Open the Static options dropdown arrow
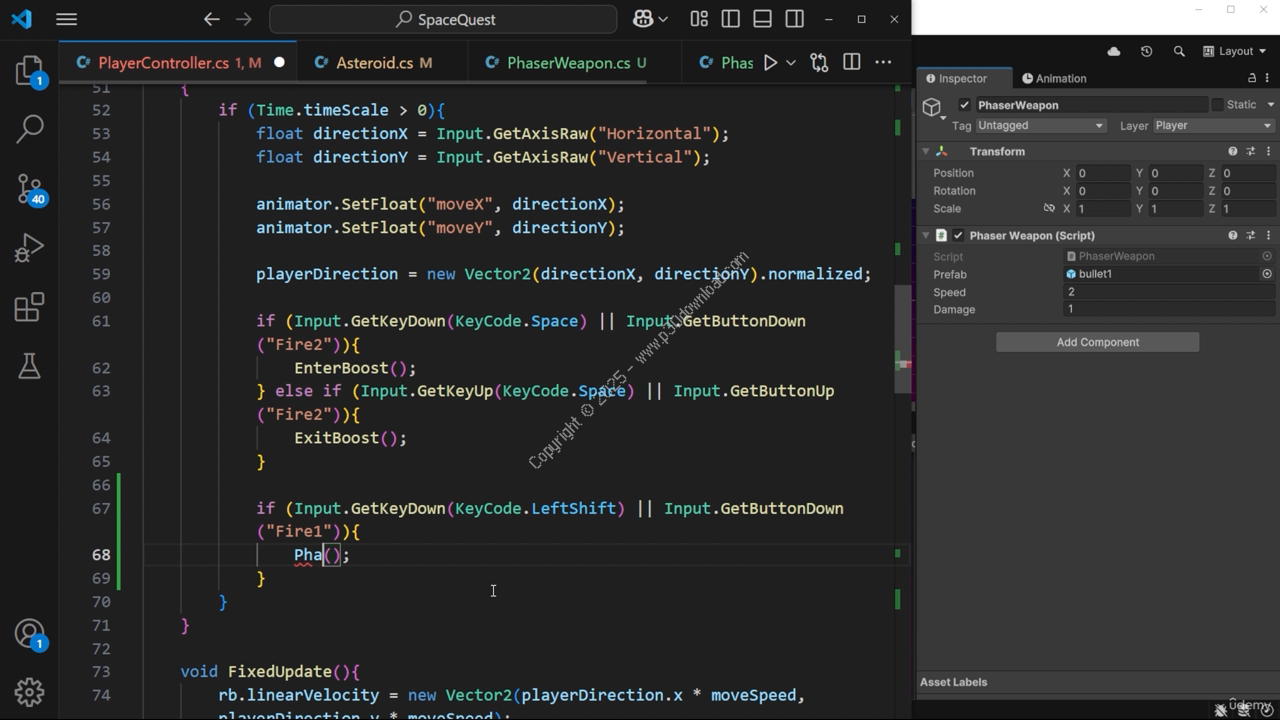This screenshot has width=1280, height=720. (x=1270, y=105)
